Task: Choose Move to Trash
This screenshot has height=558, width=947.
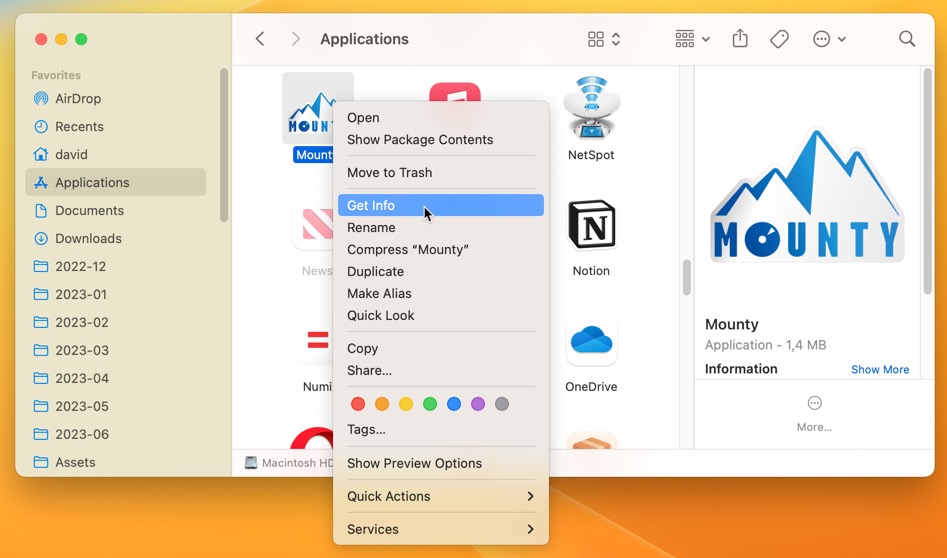Action: [441, 173]
